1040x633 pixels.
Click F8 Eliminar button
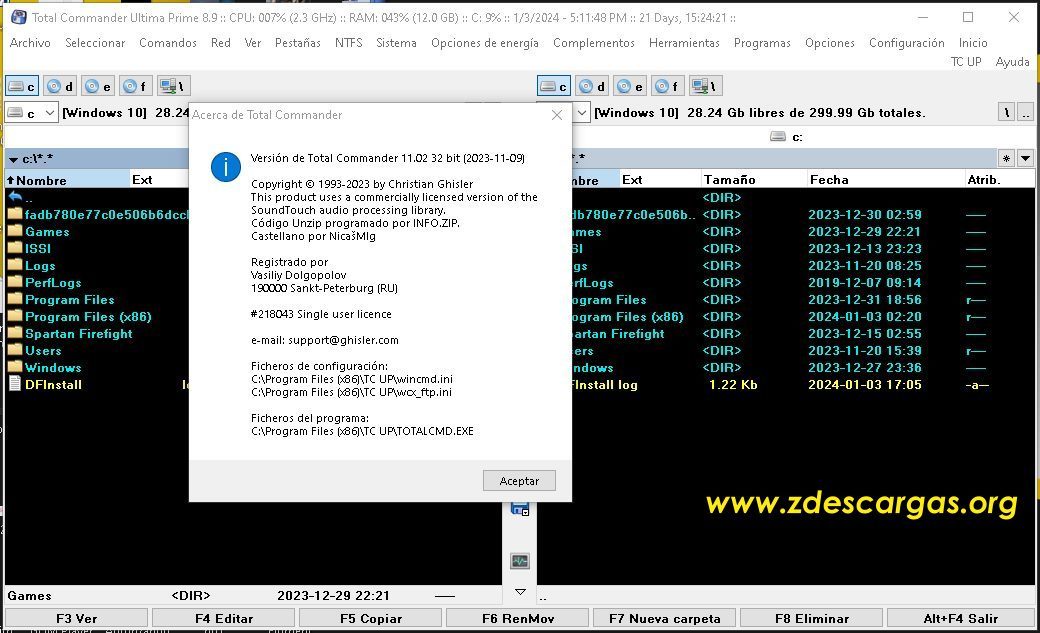[x=812, y=618]
